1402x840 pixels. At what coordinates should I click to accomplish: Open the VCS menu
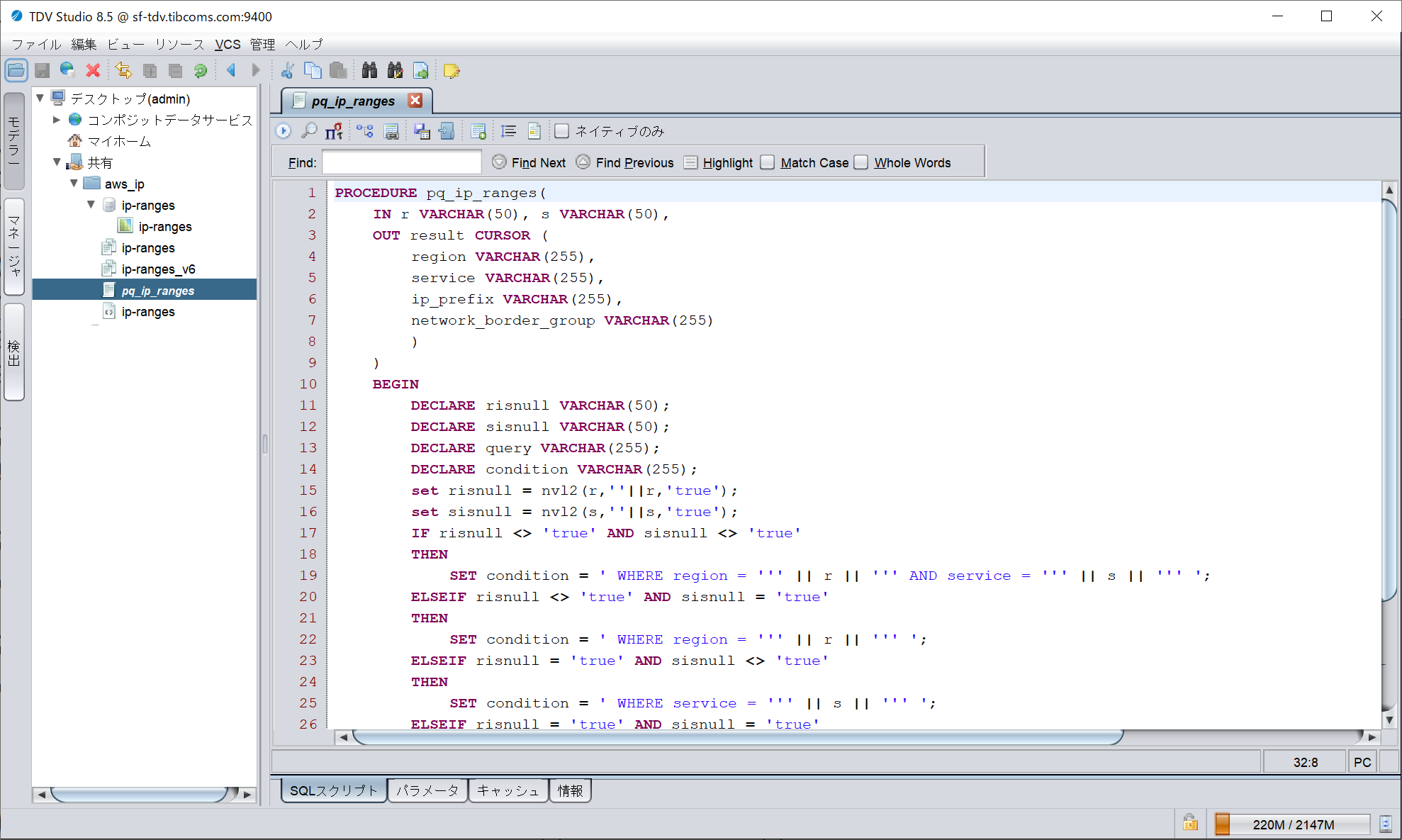(x=228, y=44)
